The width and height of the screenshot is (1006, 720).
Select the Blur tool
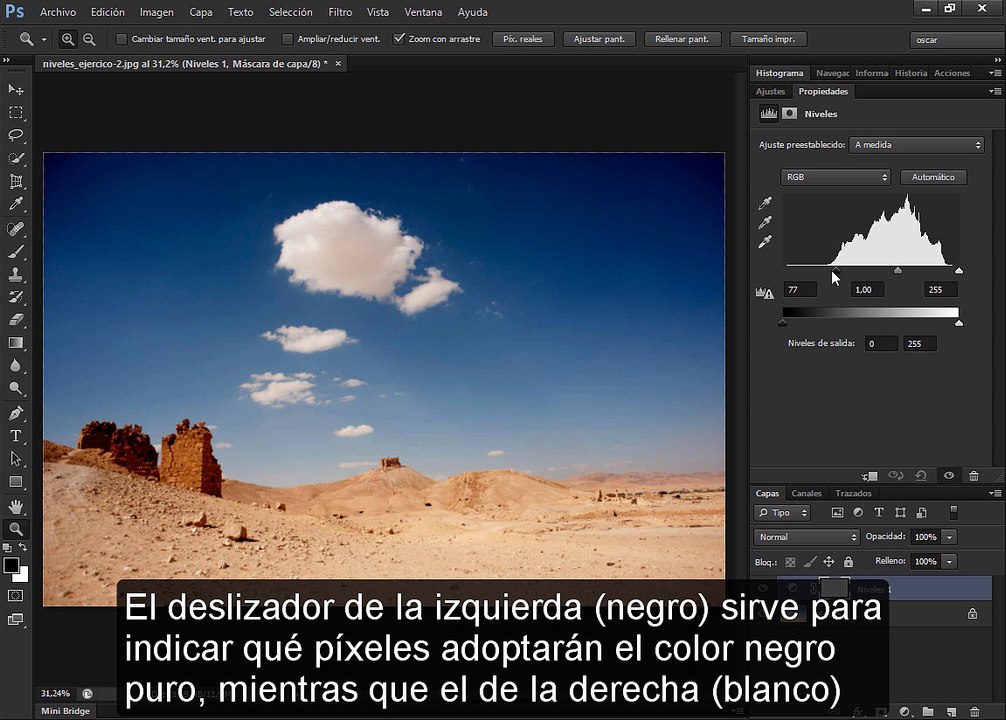[x=16, y=366]
